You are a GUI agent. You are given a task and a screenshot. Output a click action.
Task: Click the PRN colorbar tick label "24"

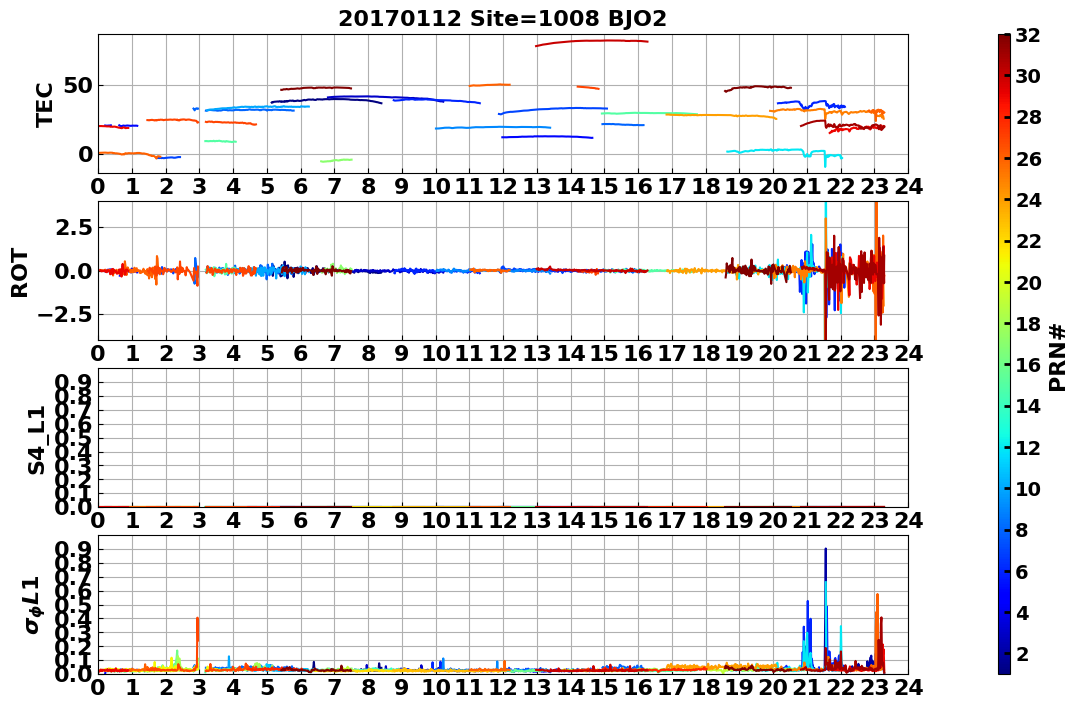[x=1028, y=200]
